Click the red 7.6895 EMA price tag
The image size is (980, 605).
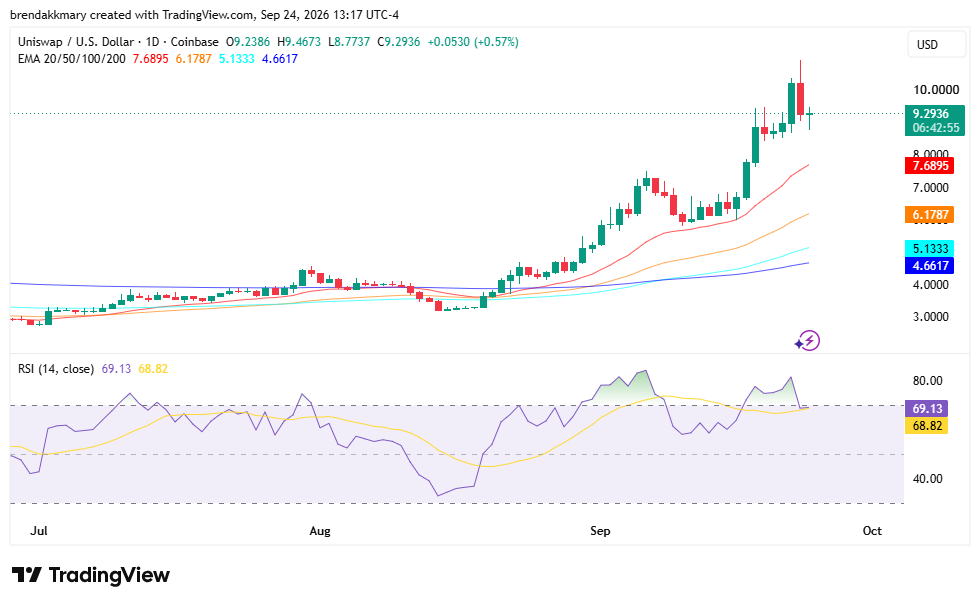tap(929, 166)
